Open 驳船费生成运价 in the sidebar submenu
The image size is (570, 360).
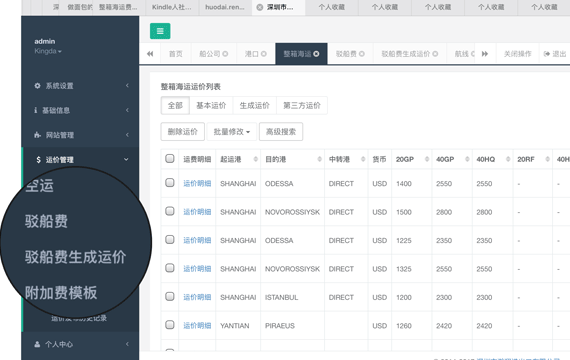point(75,257)
